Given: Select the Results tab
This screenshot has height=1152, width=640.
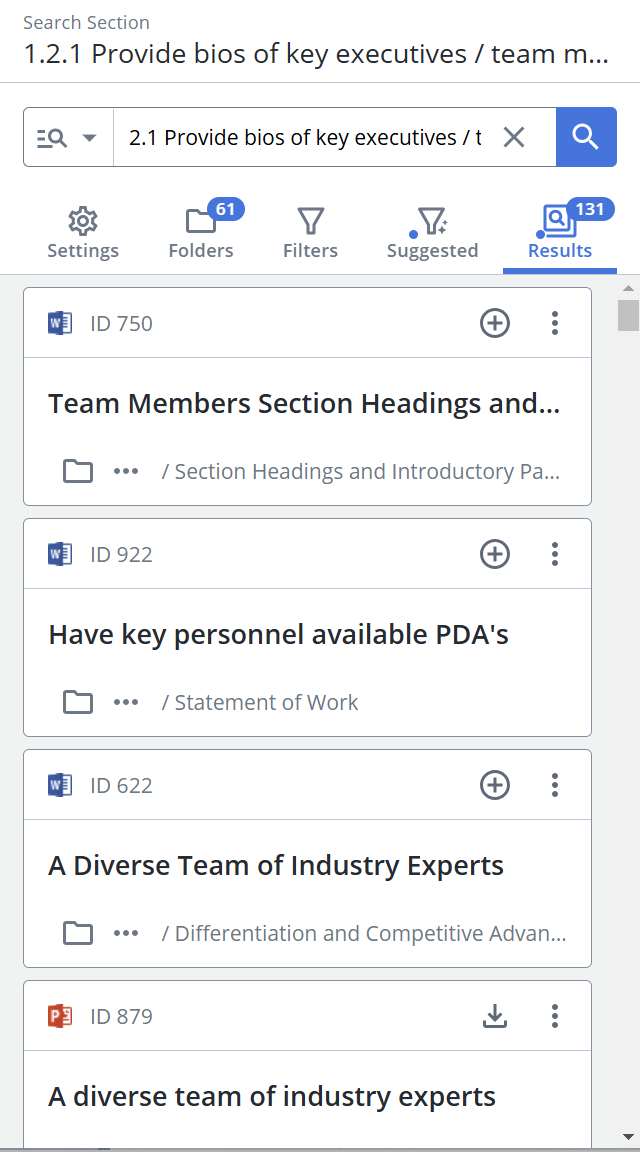Looking at the screenshot, I should [x=560, y=234].
